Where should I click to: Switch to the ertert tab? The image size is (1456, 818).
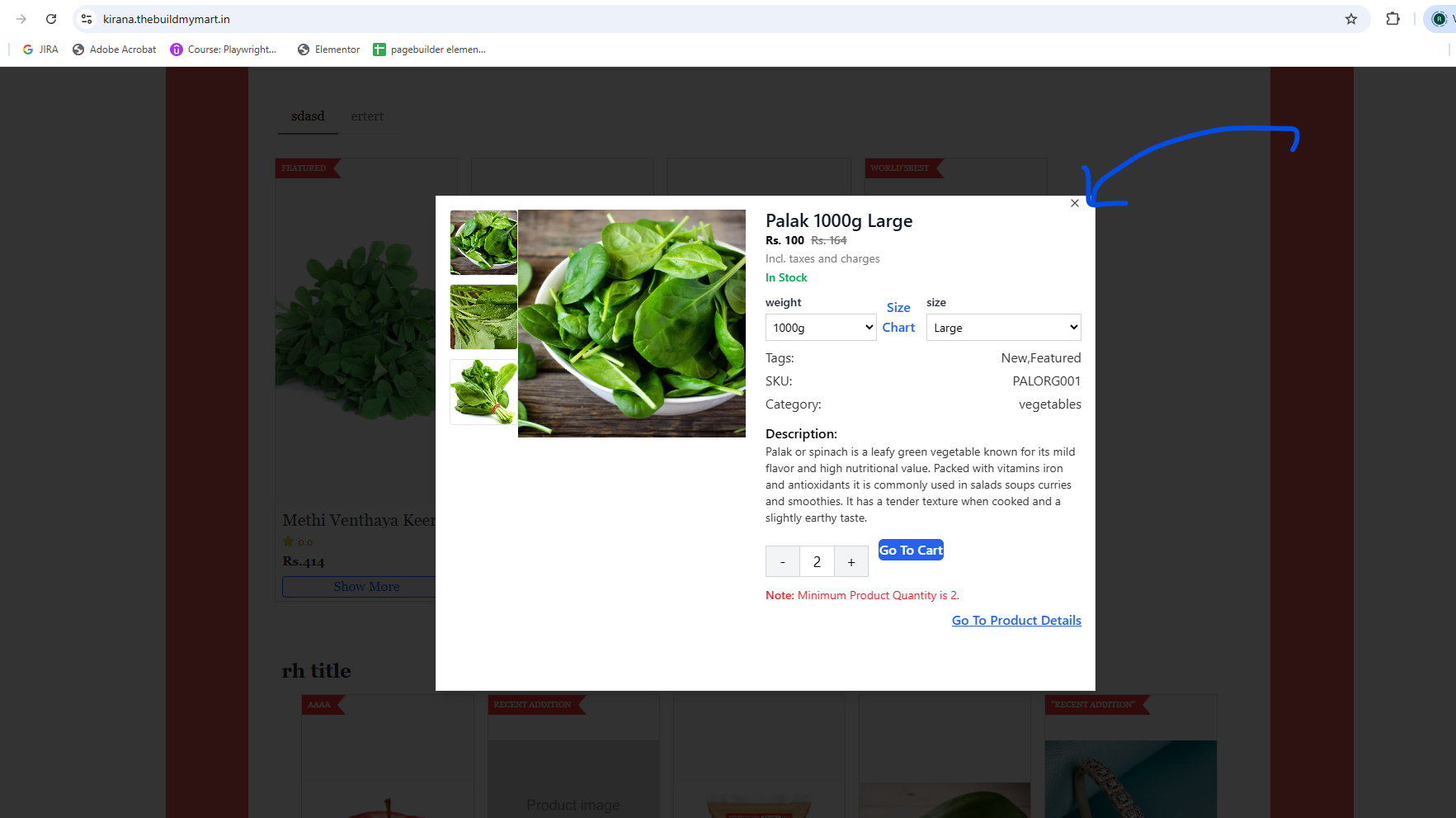pyautogui.click(x=367, y=116)
